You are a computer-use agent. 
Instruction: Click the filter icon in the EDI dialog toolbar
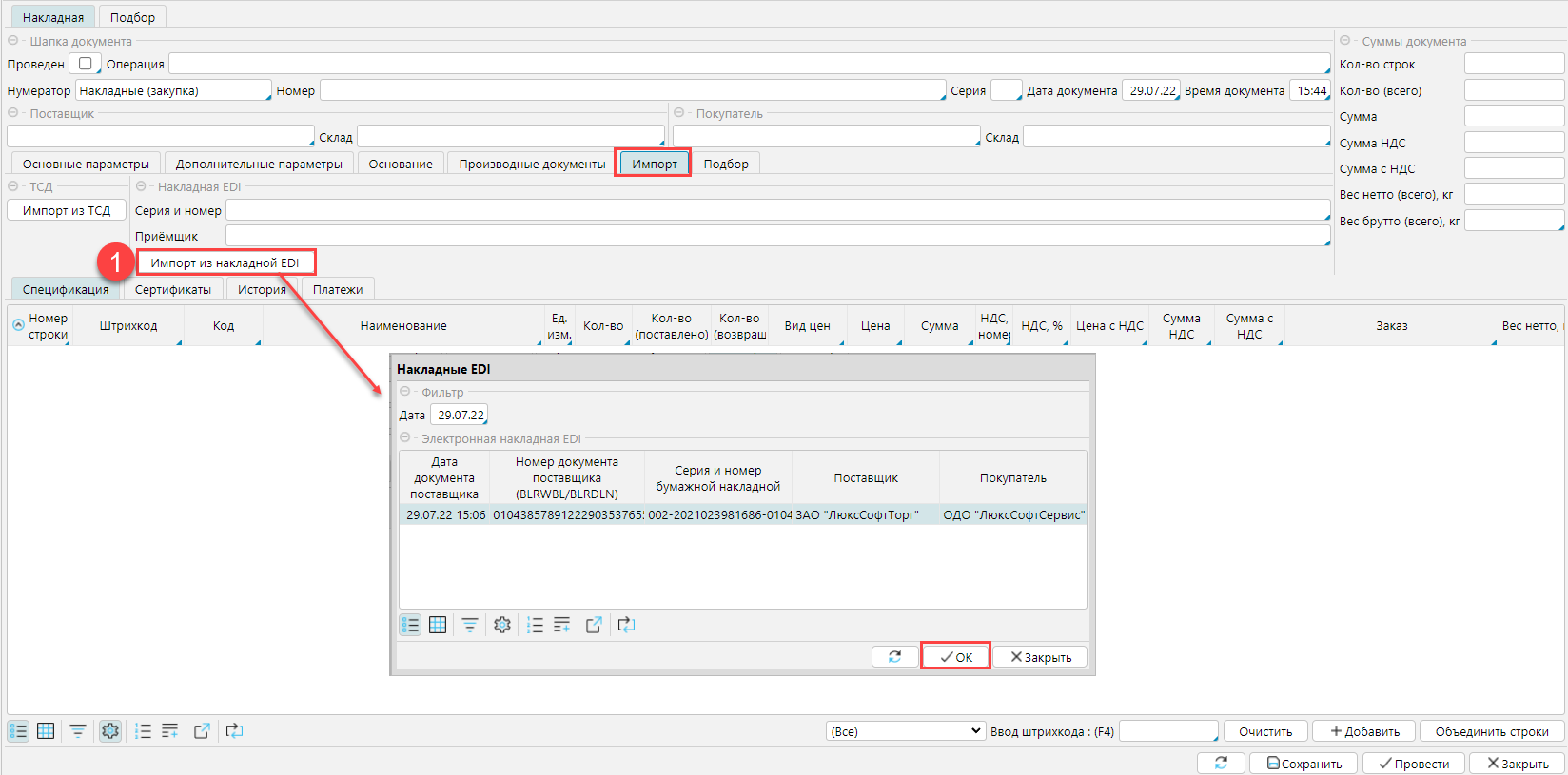coord(470,625)
